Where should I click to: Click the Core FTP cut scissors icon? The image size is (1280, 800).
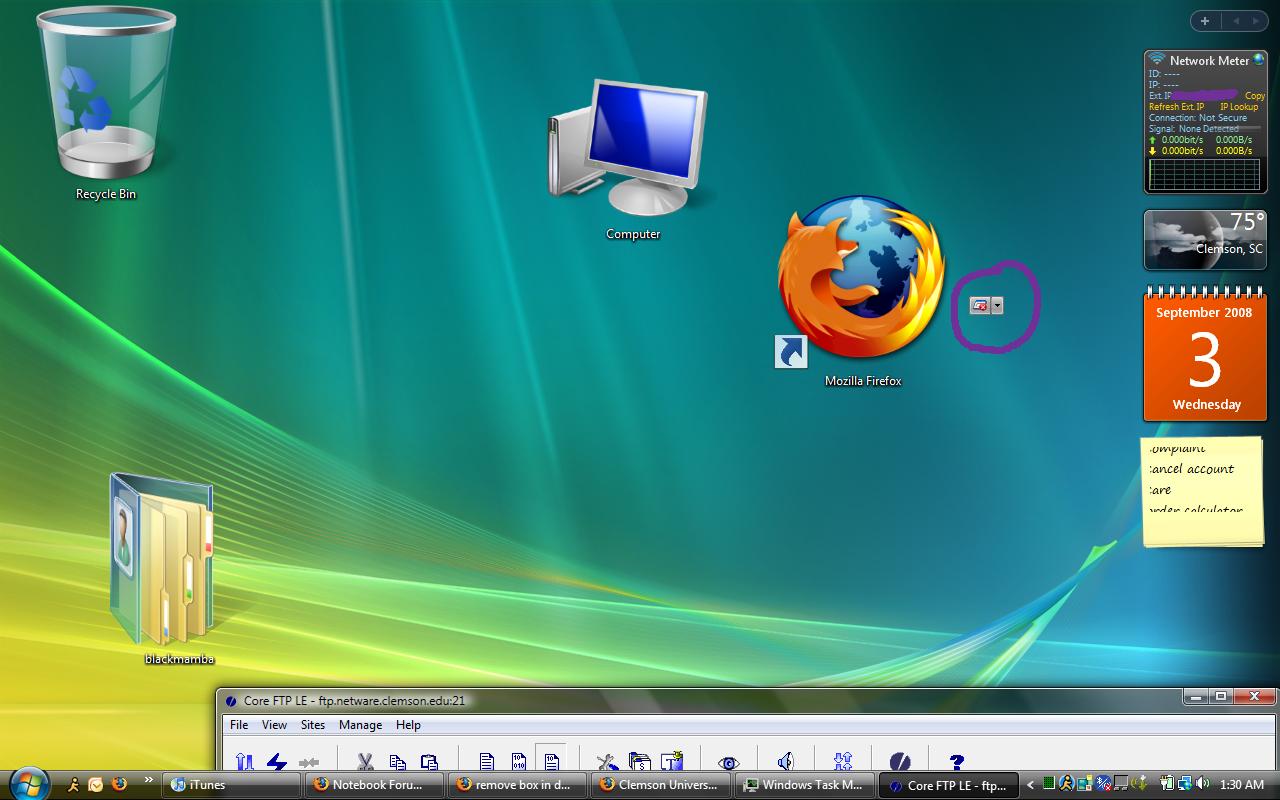[365, 762]
